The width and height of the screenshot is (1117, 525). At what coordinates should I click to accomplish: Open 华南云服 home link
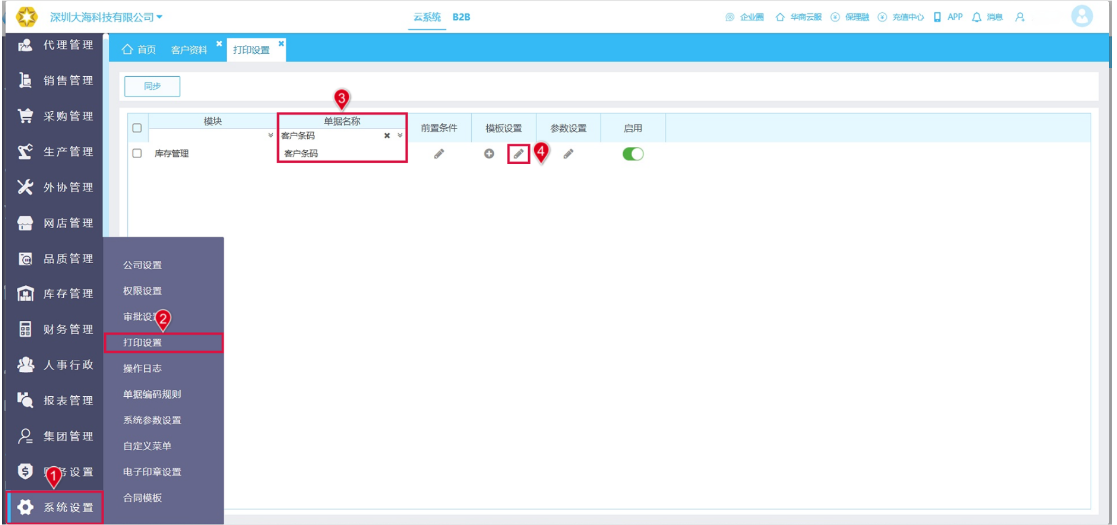pos(799,17)
